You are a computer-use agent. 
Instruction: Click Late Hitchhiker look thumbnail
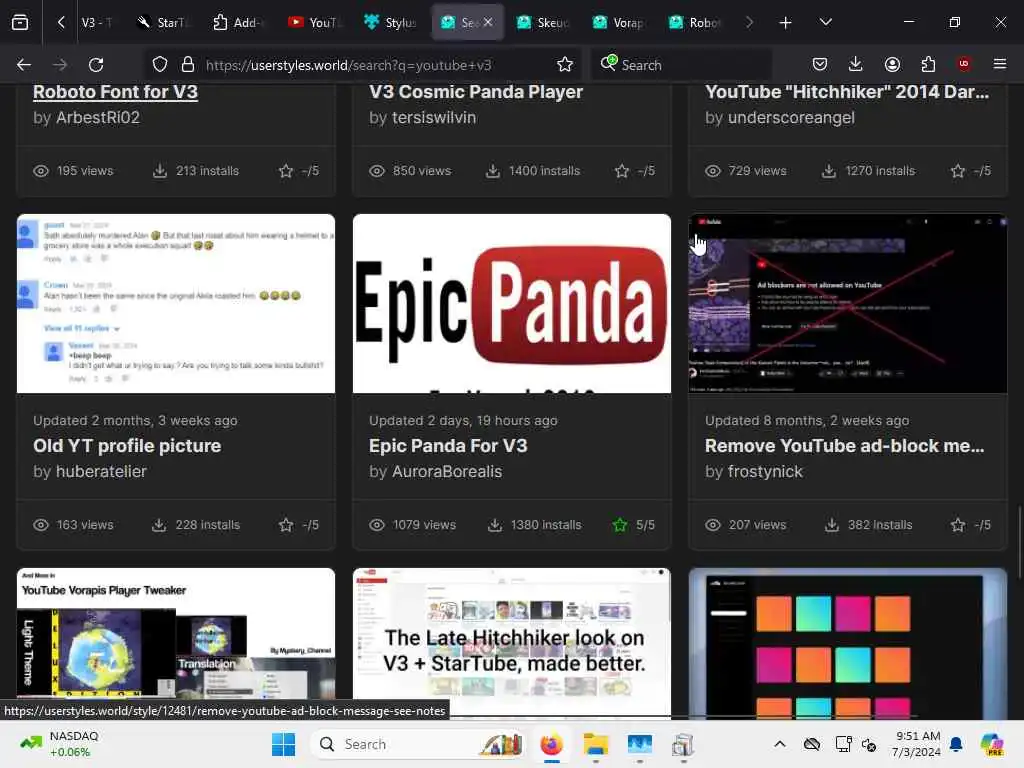tap(512, 643)
